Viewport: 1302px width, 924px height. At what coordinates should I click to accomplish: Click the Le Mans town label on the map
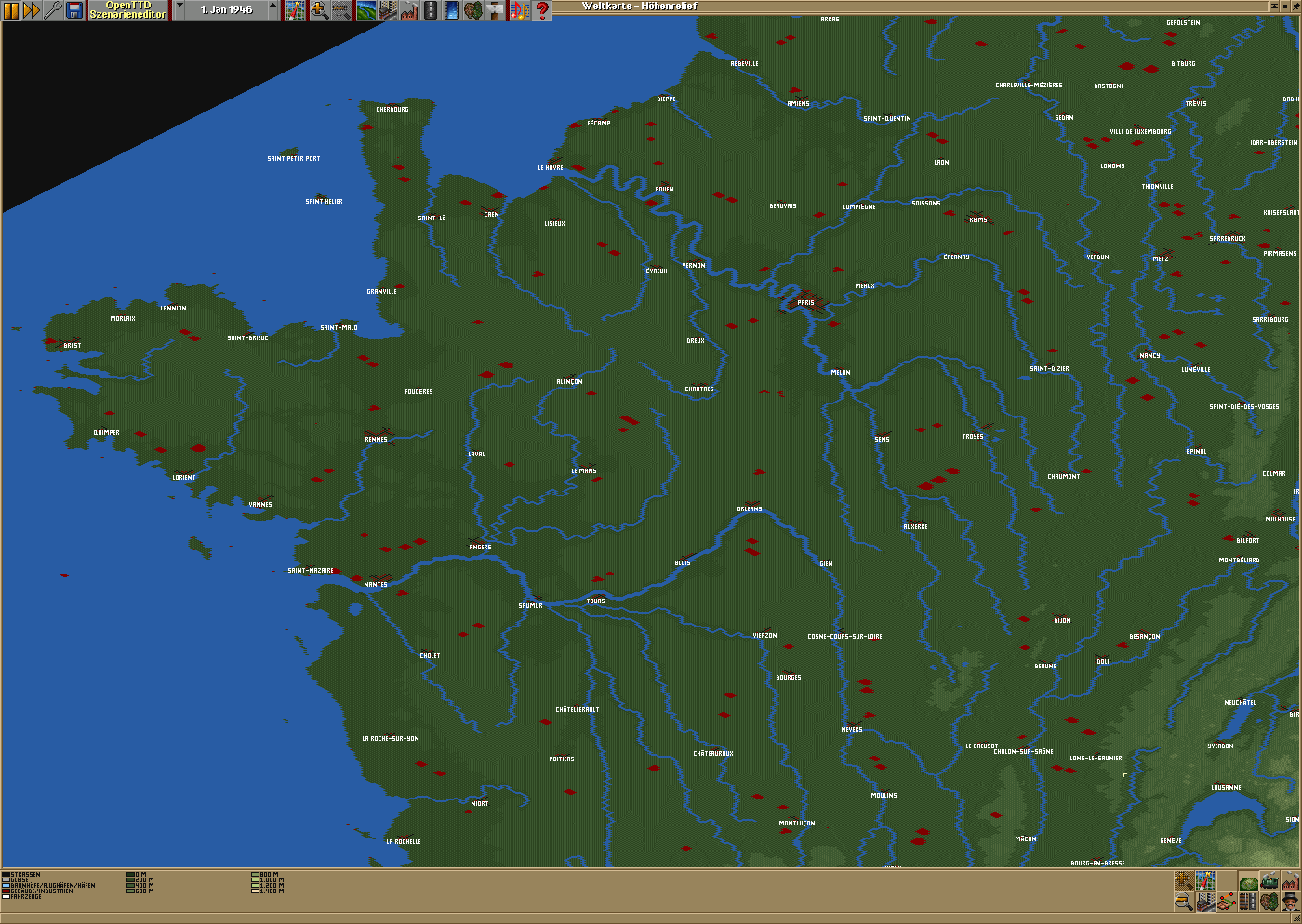click(x=583, y=471)
